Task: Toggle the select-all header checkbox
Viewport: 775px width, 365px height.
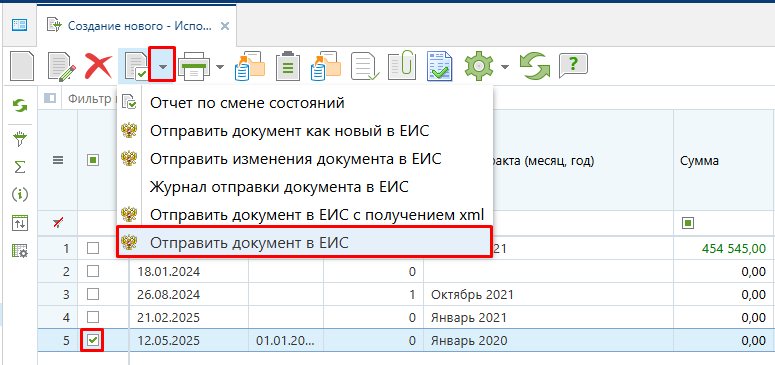Action: [x=92, y=160]
